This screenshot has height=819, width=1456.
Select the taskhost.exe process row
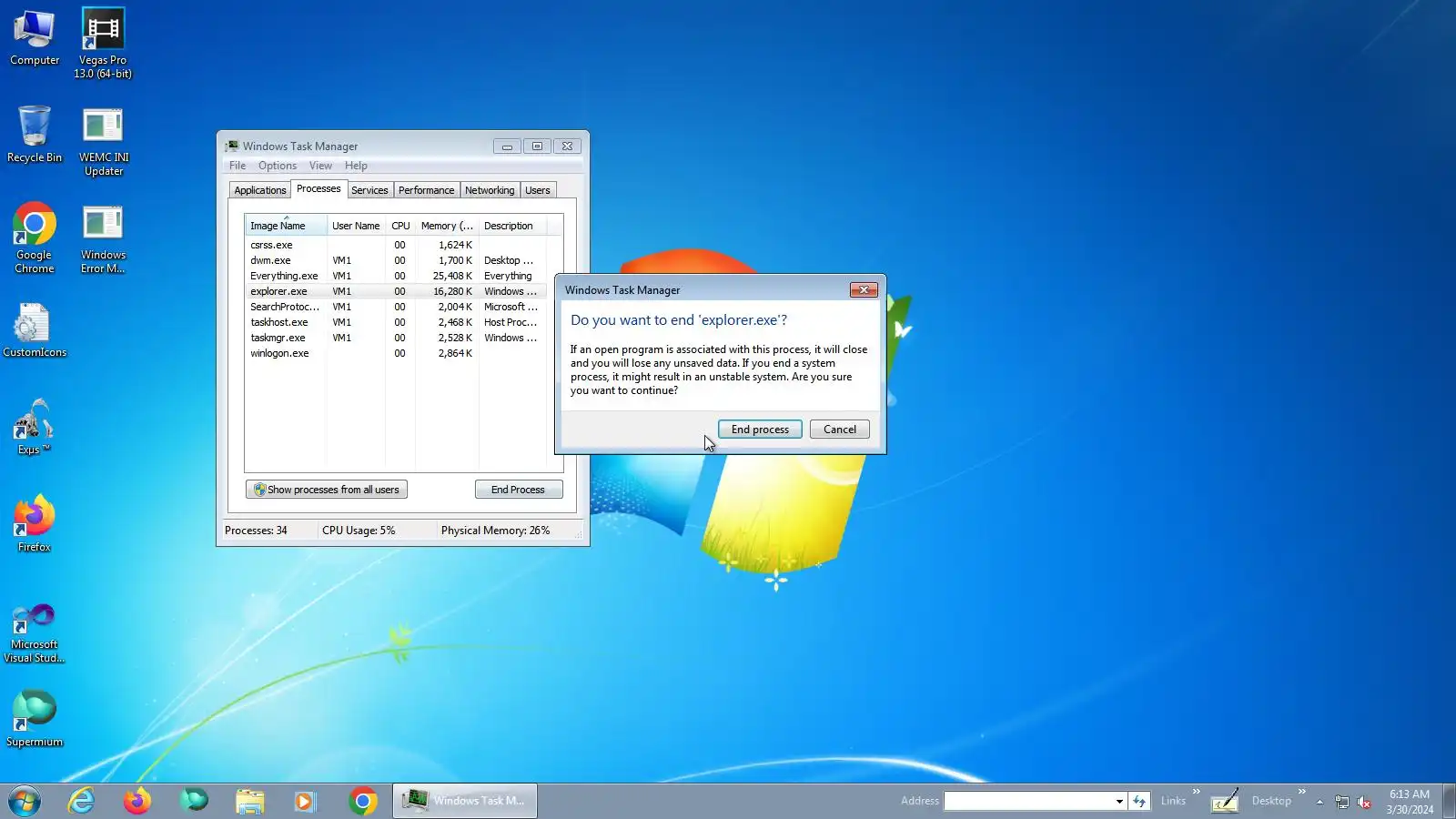click(x=396, y=322)
